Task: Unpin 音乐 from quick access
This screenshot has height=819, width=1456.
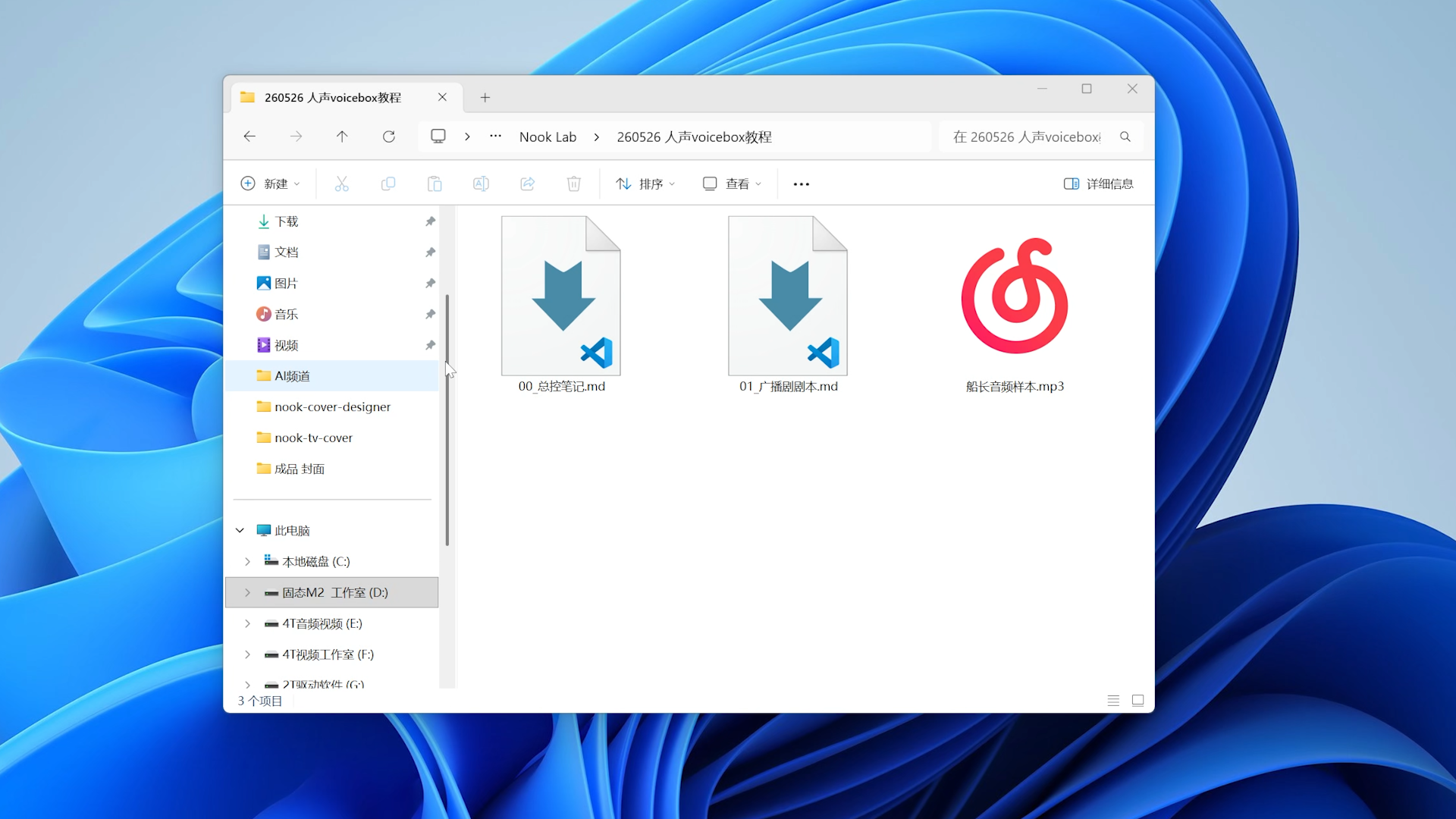Action: [x=430, y=314]
